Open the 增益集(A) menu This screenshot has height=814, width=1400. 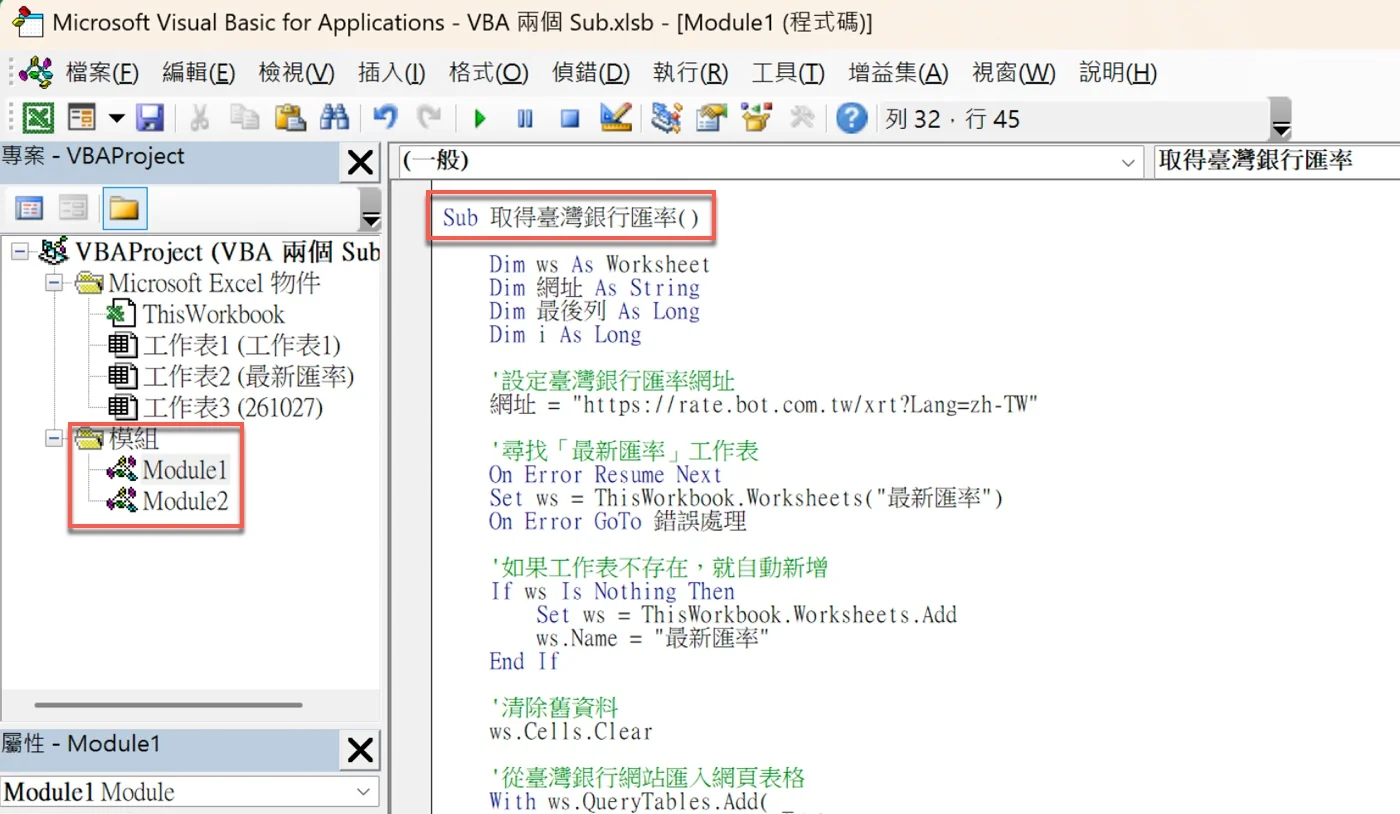[898, 73]
